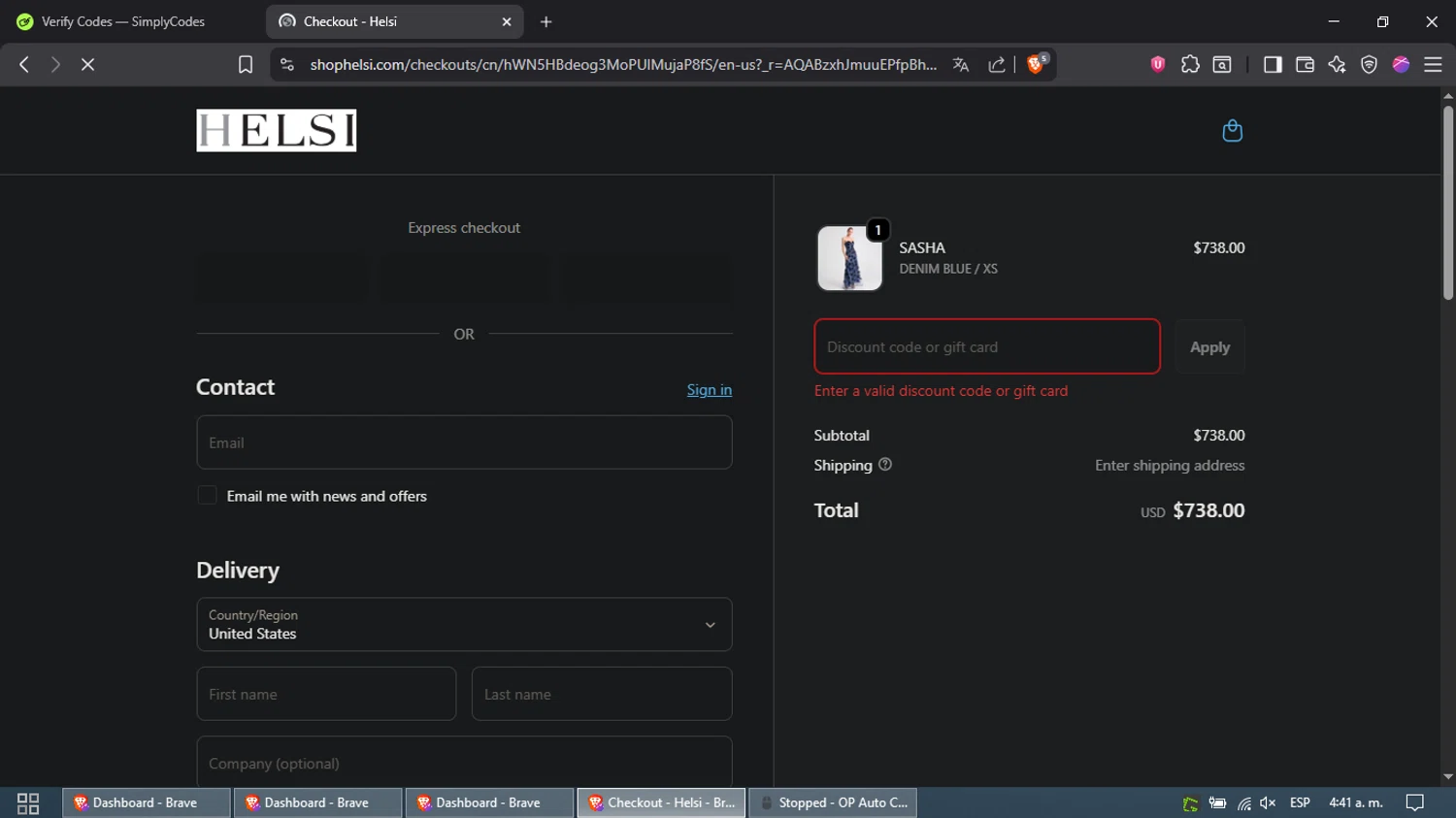
Task: Open Brave Wallet icon
Action: pyautogui.click(x=1305, y=64)
